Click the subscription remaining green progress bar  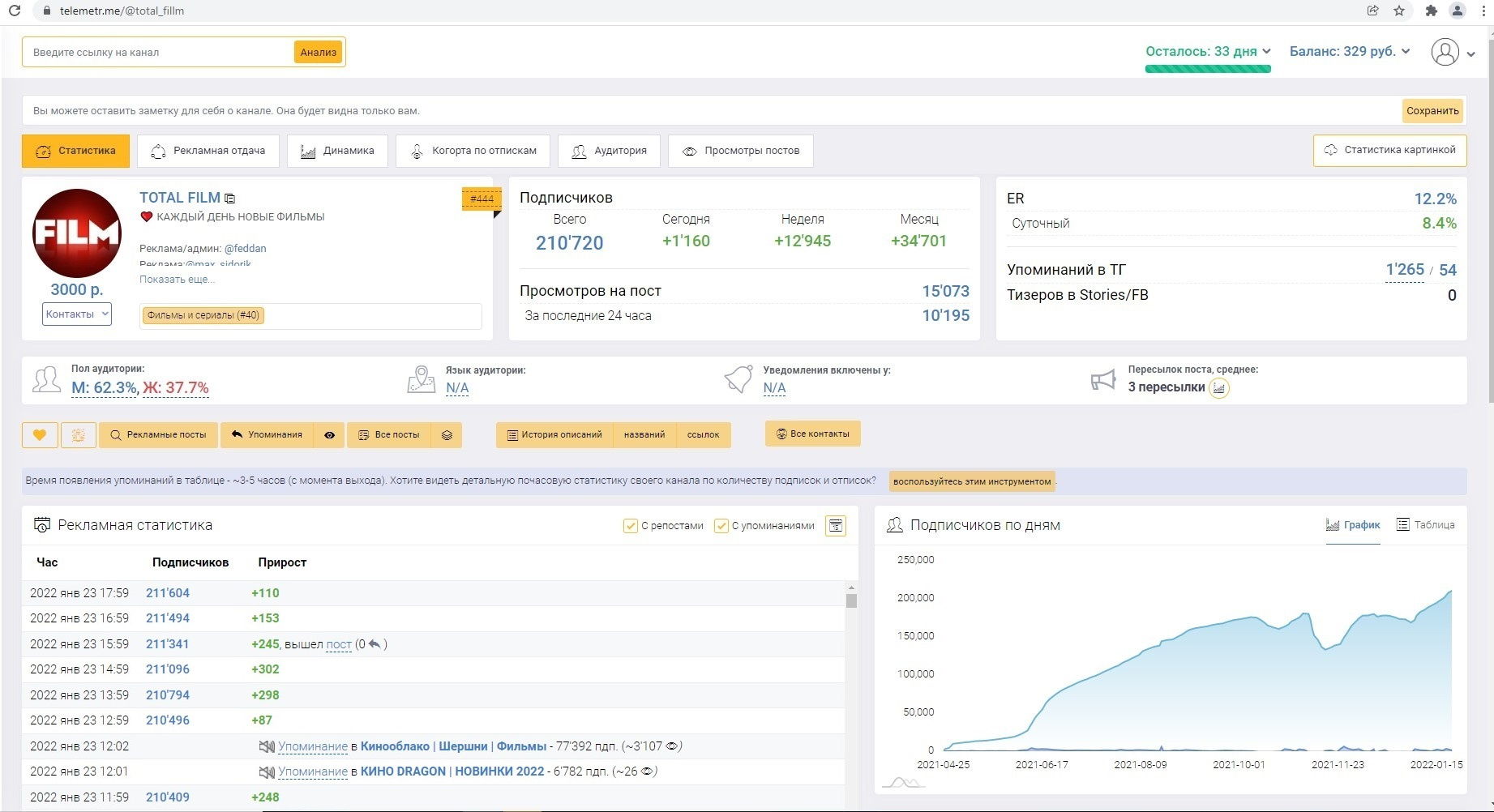point(1207,69)
